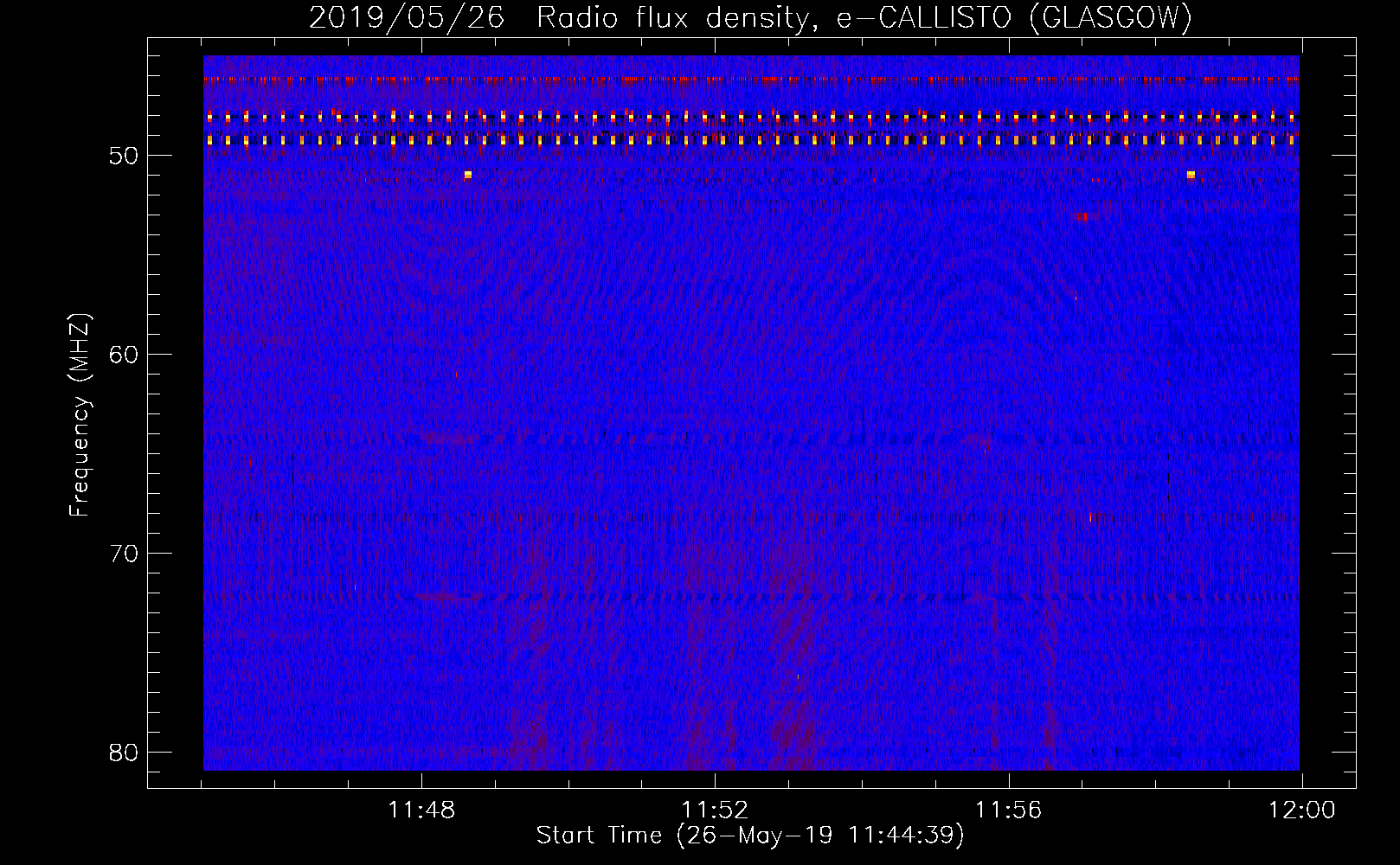Select the 11:52 time tick label

click(715, 811)
